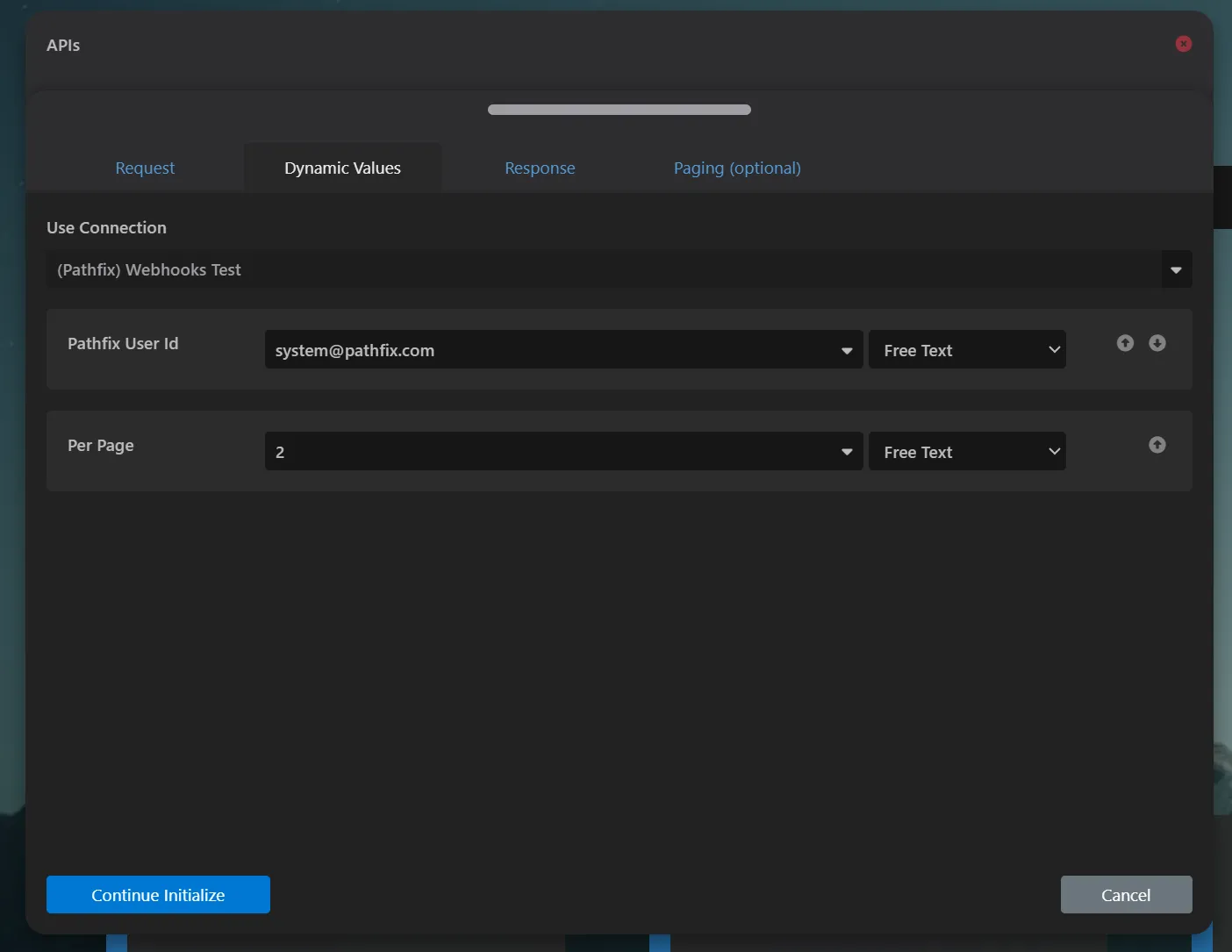The width and height of the screenshot is (1232, 952).
Task: Expand the Use Connection dropdown arrow
Action: pos(1176,269)
